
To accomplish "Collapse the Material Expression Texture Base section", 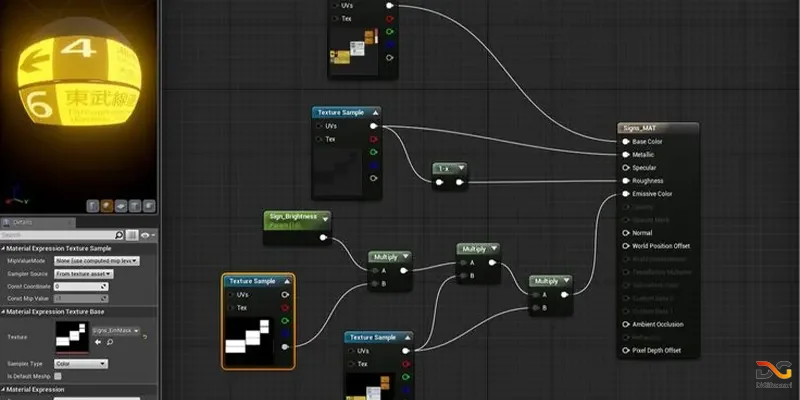I will (x=4, y=312).
